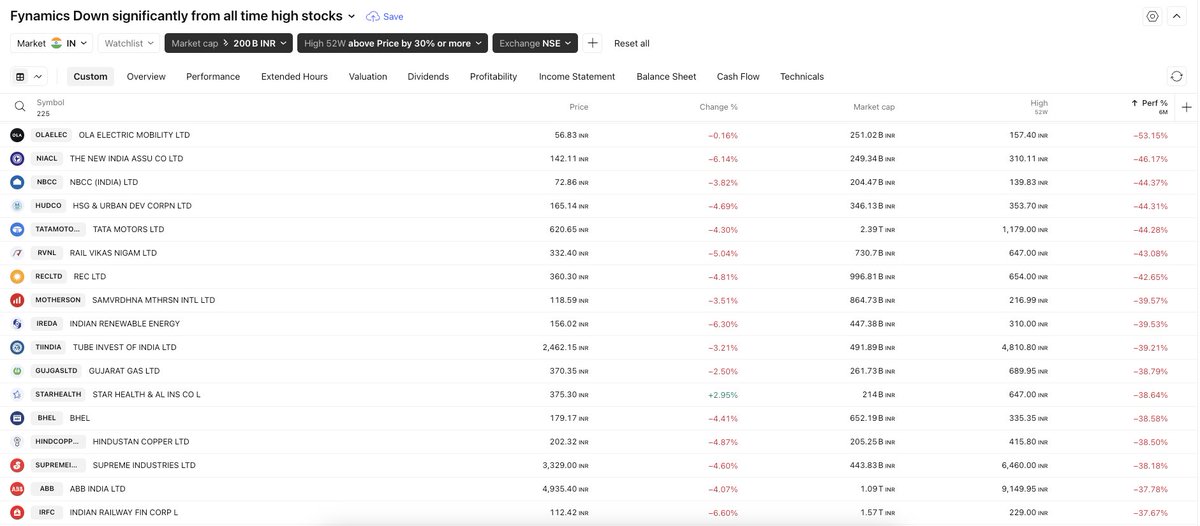Open the Market IN dropdown
Image resolution: width=1200 pixels, height=526 pixels.
click(x=52, y=43)
